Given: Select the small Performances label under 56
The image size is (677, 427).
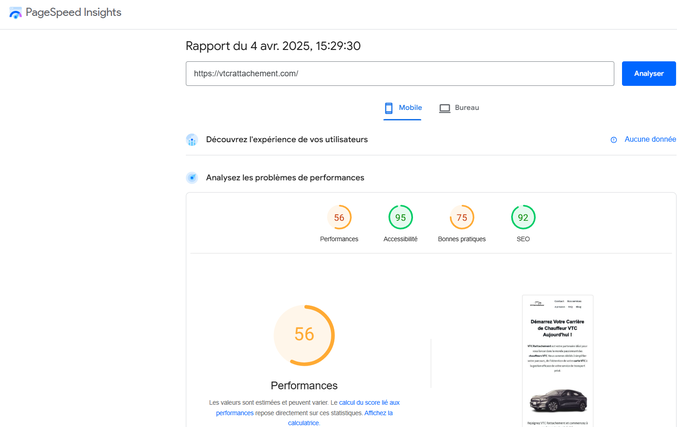Looking at the screenshot, I should [x=339, y=239].
